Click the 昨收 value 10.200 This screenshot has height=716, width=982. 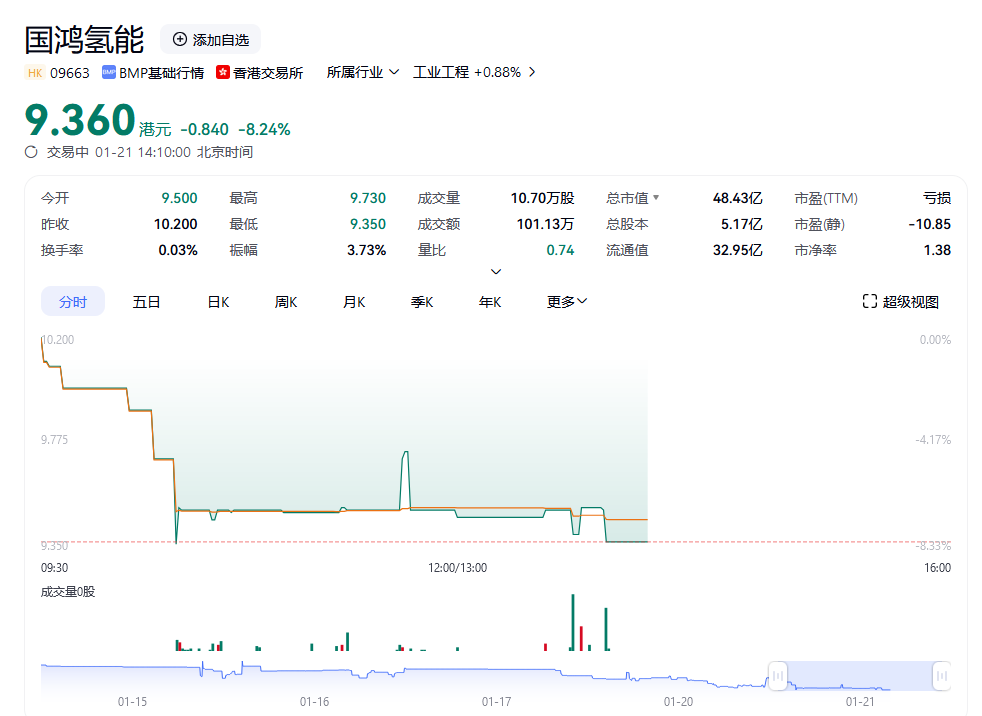(175, 224)
